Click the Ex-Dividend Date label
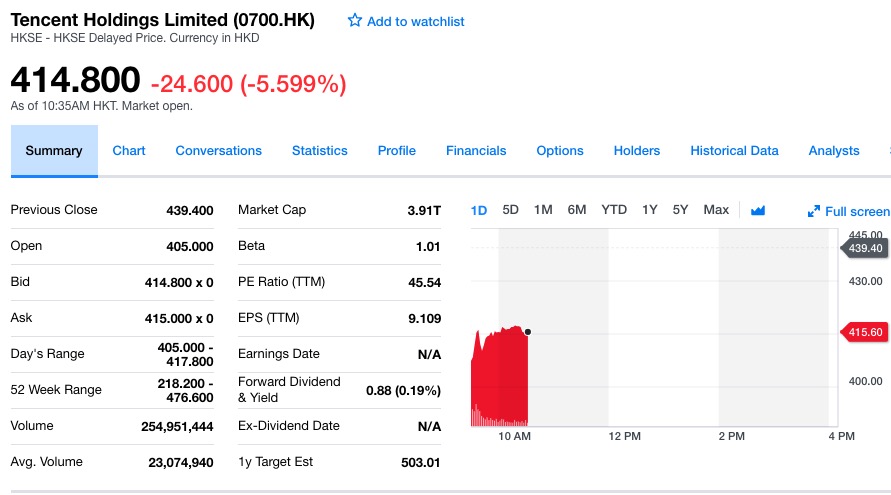 [x=289, y=426]
